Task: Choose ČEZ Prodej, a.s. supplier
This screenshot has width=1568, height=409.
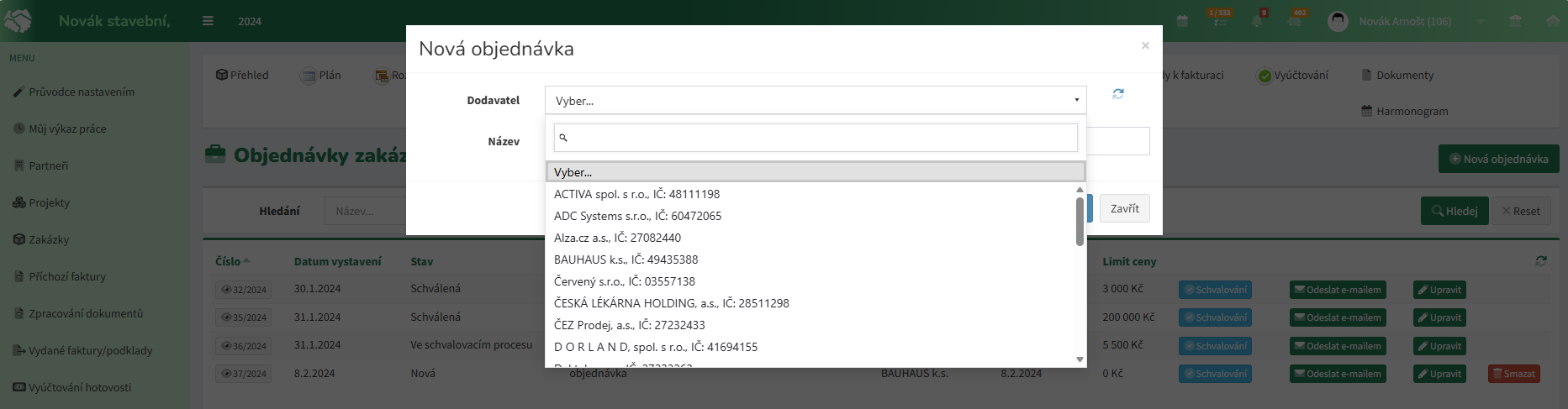Action: [x=810, y=325]
